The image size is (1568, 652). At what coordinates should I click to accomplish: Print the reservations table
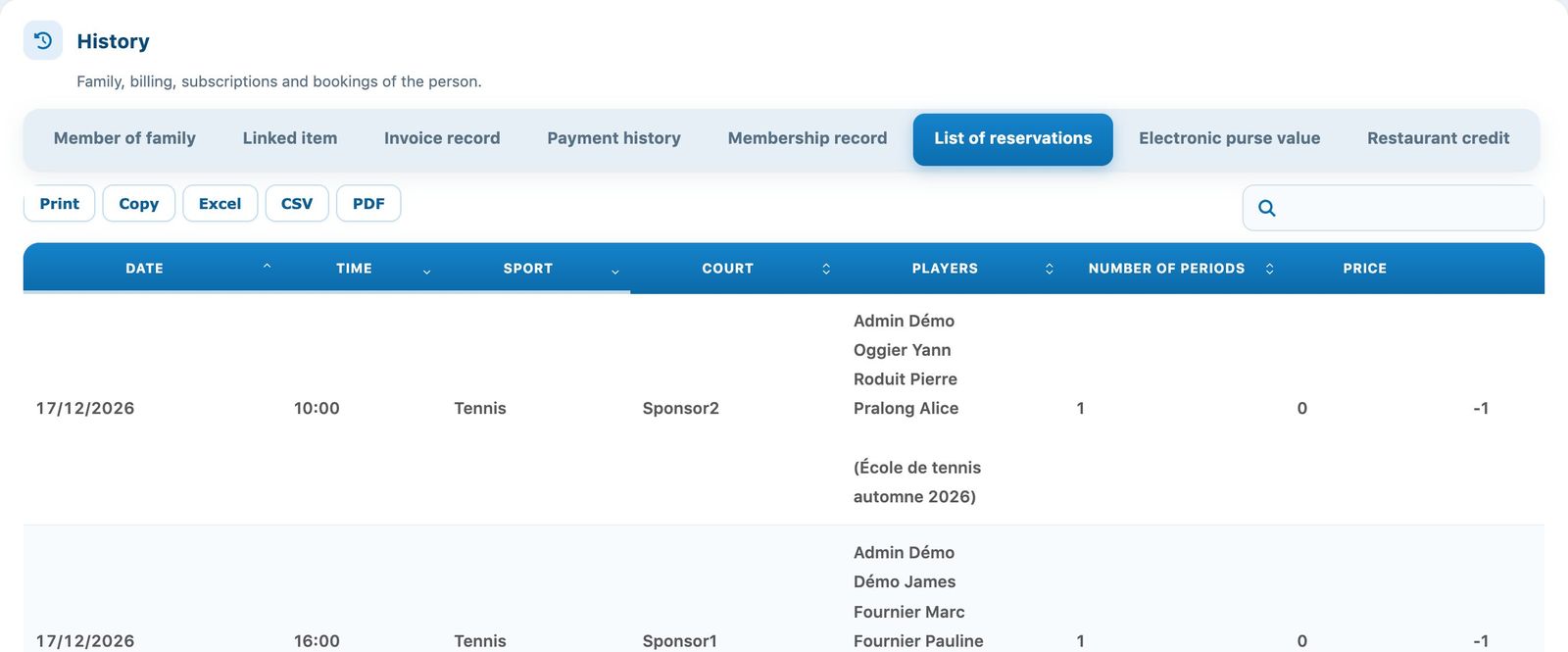(x=59, y=203)
